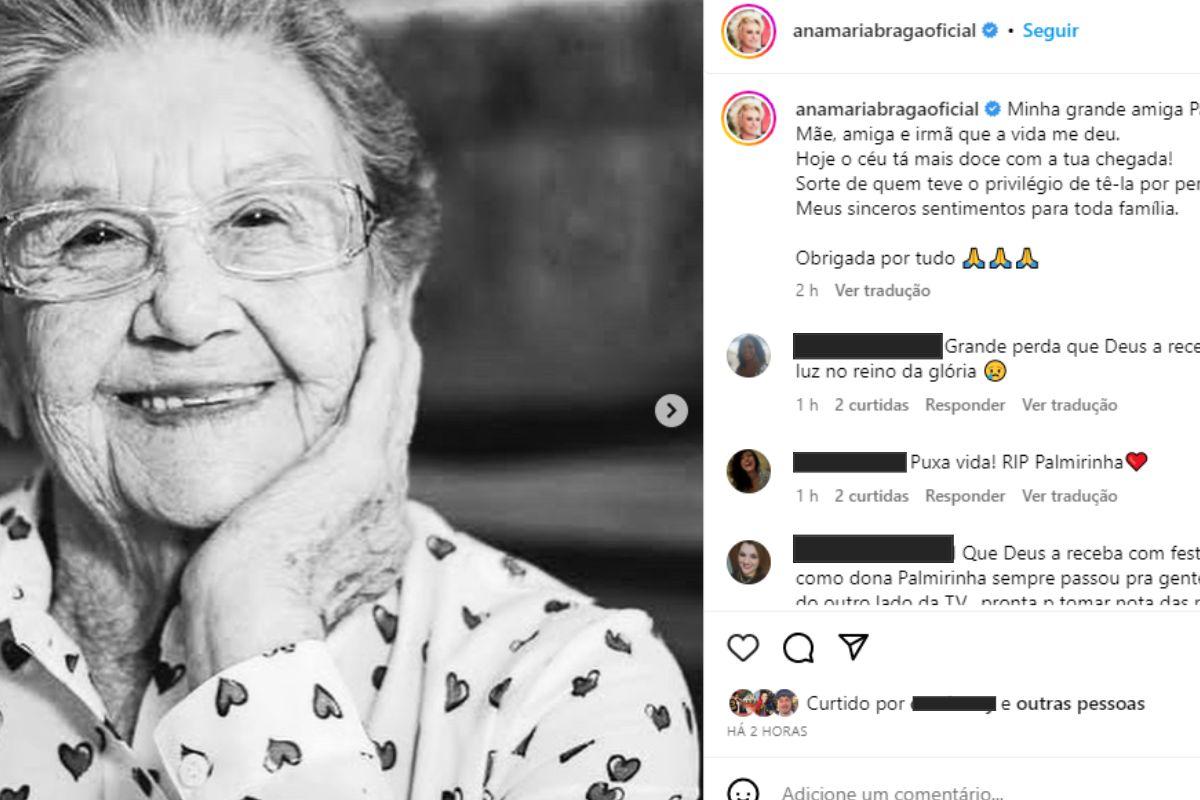The width and height of the screenshot is (1200, 800).
Task: Translate the RIP Palmirinha comment
Action: (1069, 496)
